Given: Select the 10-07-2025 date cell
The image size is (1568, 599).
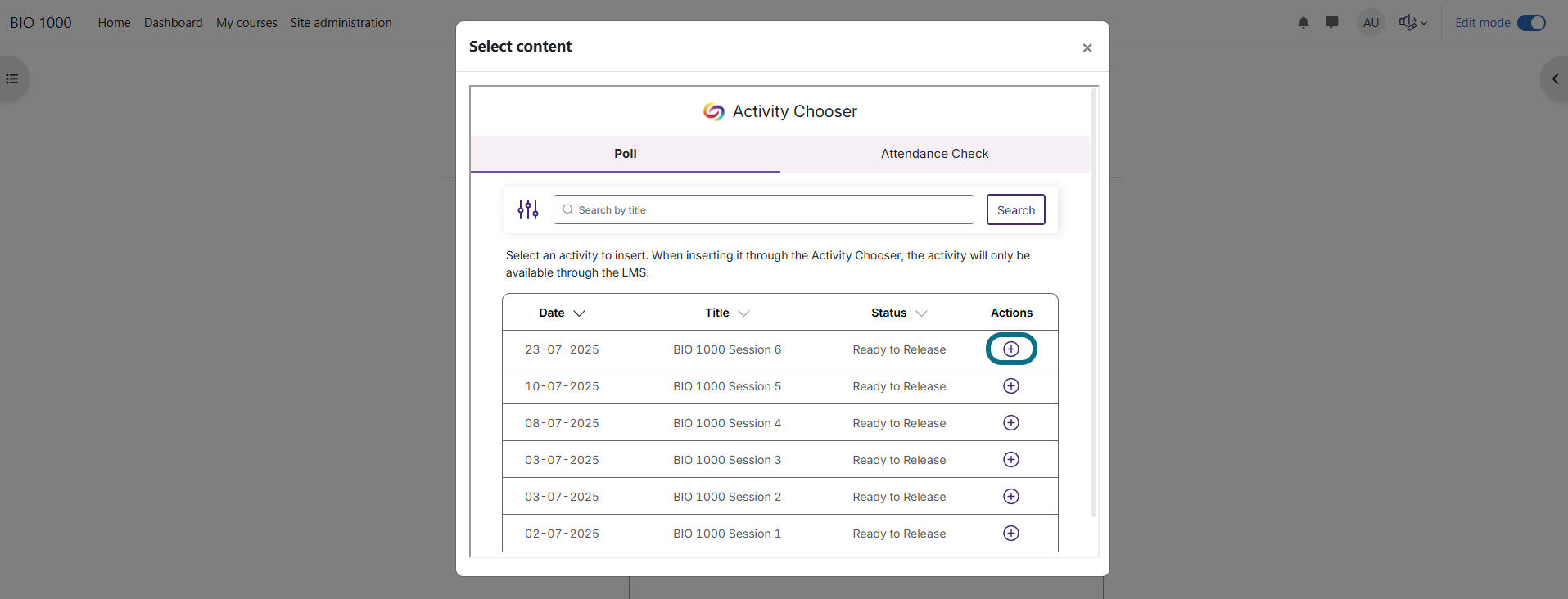Looking at the screenshot, I should point(562,386).
